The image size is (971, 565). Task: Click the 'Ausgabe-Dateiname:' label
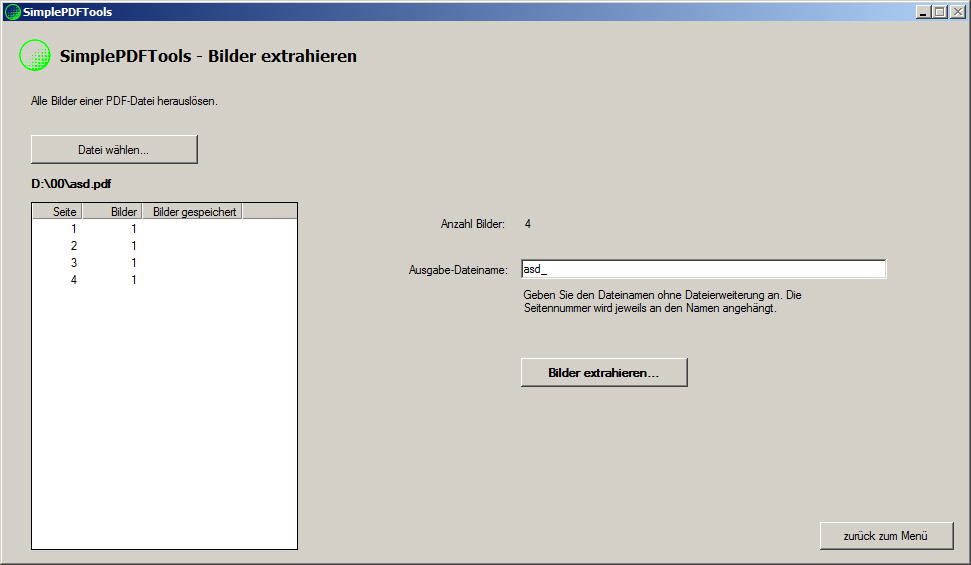point(458,270)
